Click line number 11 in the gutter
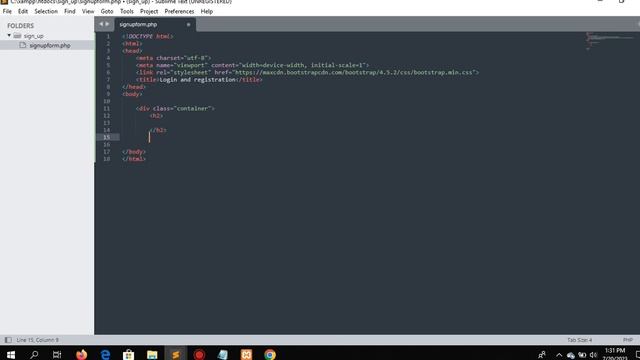The width and height of the screenshot is (640, 360). pos(107,109)
